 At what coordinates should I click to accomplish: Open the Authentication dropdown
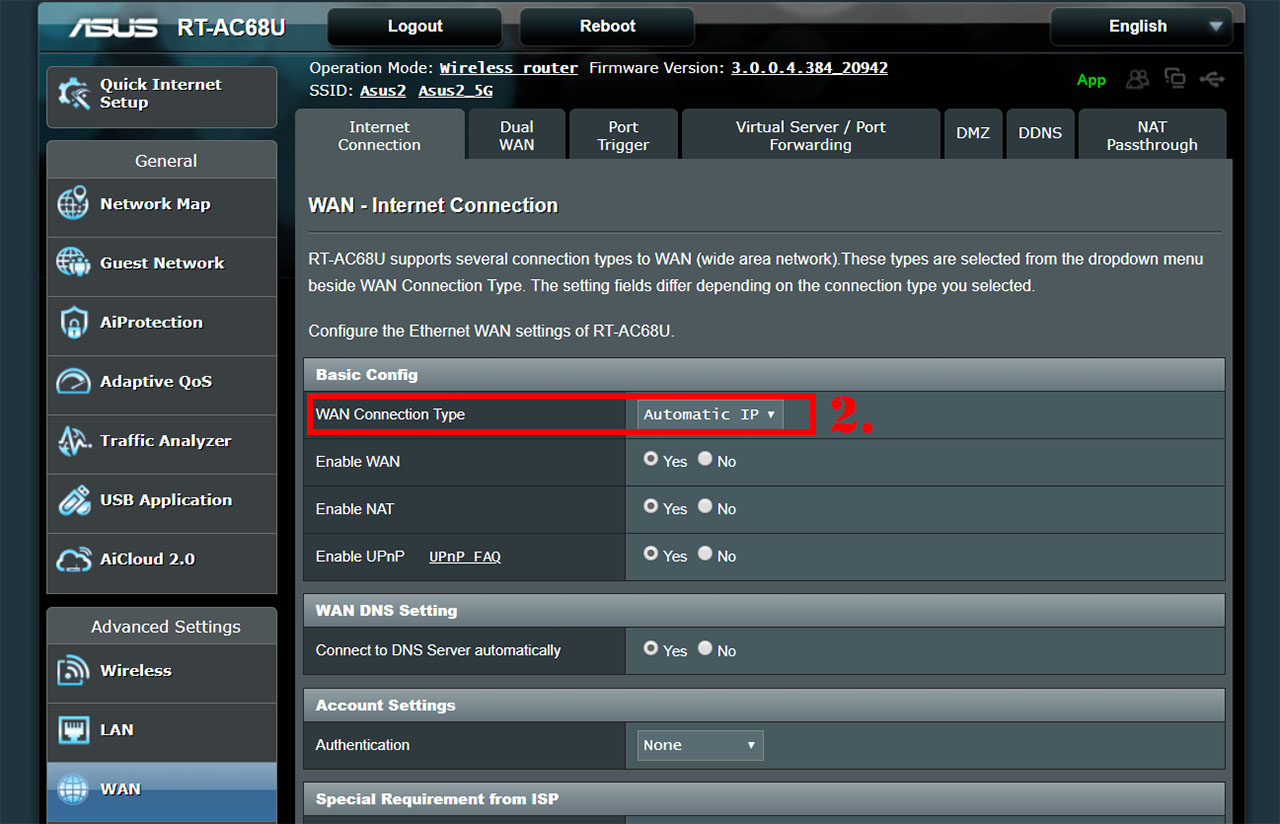coord(700,745)
